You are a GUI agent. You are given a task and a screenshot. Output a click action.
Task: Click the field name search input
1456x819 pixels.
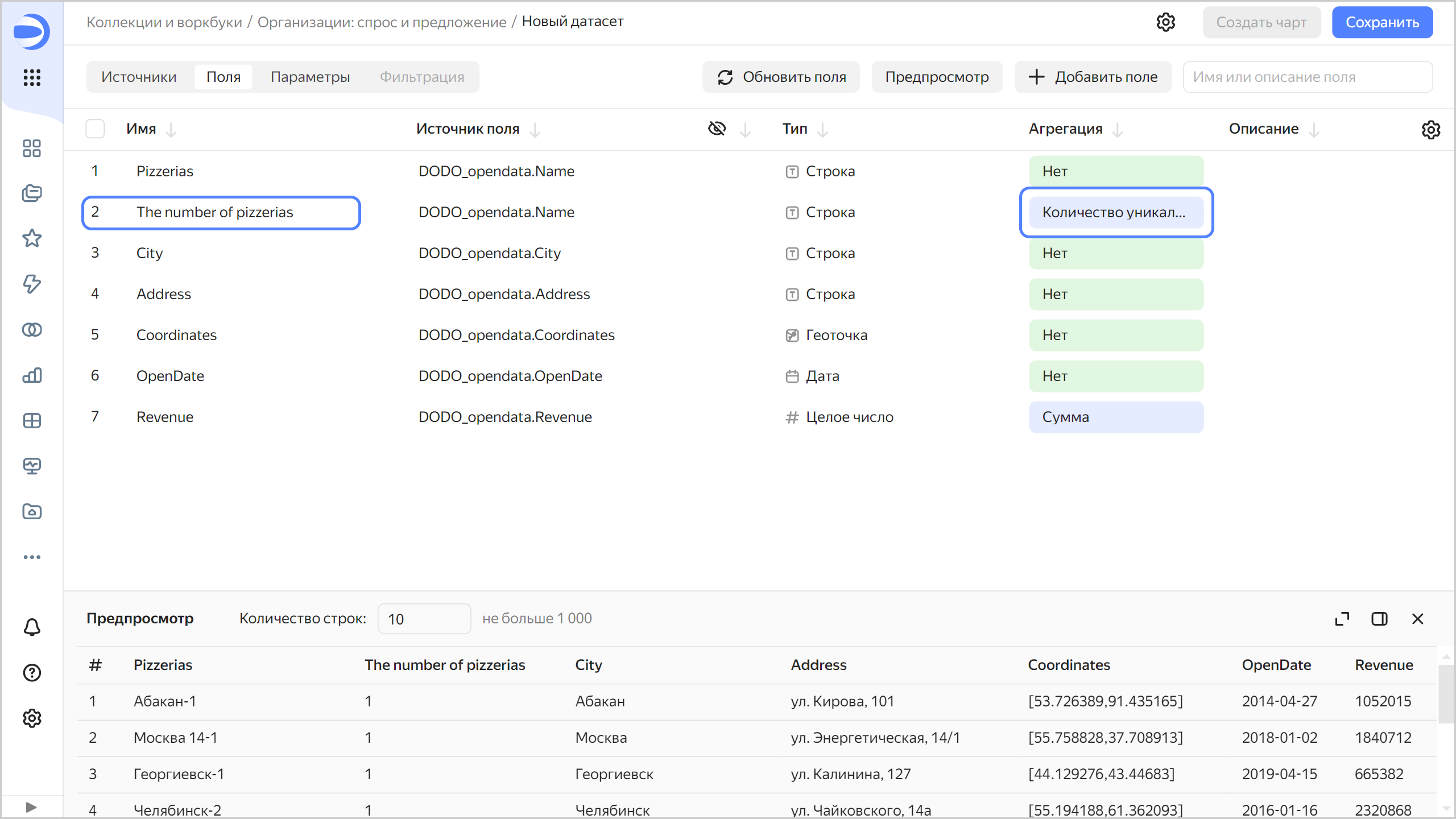coord(1307,77)
